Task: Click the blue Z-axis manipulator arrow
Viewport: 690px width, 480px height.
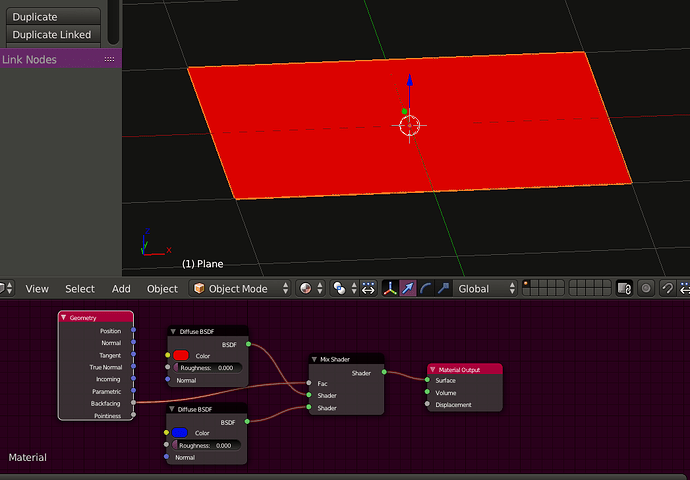Action: tap(410, 80)
